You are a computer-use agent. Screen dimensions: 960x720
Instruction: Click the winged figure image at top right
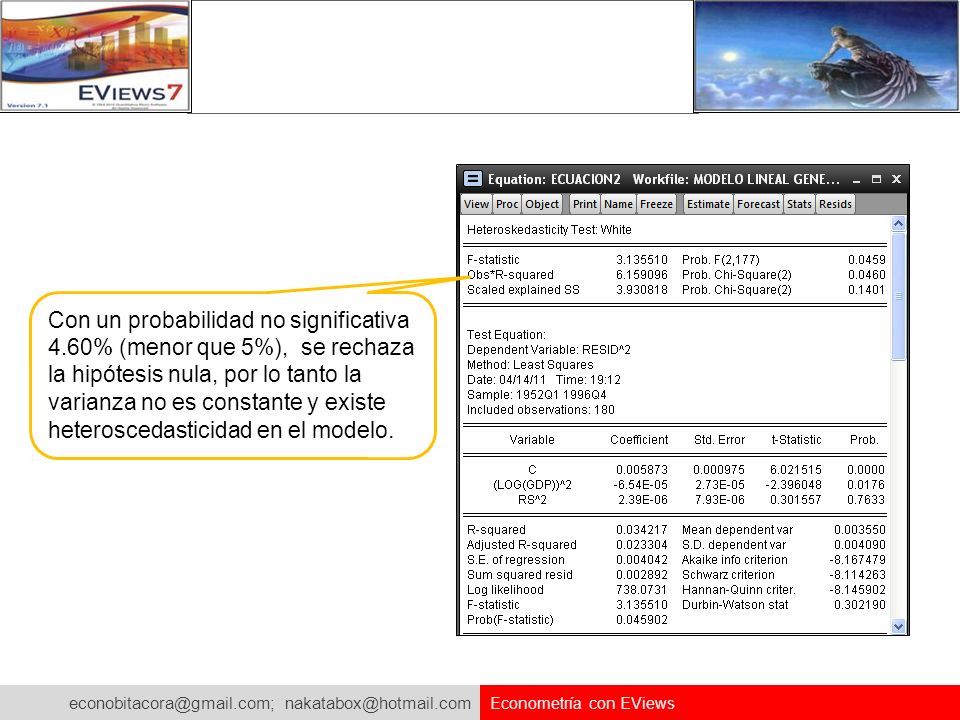[x=827, y=56]
